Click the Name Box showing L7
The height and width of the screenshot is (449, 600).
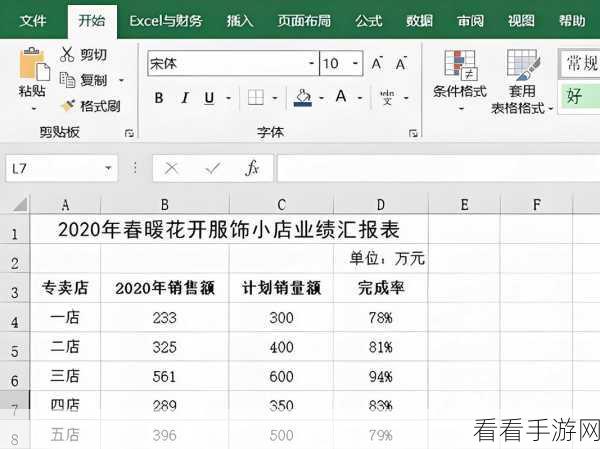pos(54,168)
